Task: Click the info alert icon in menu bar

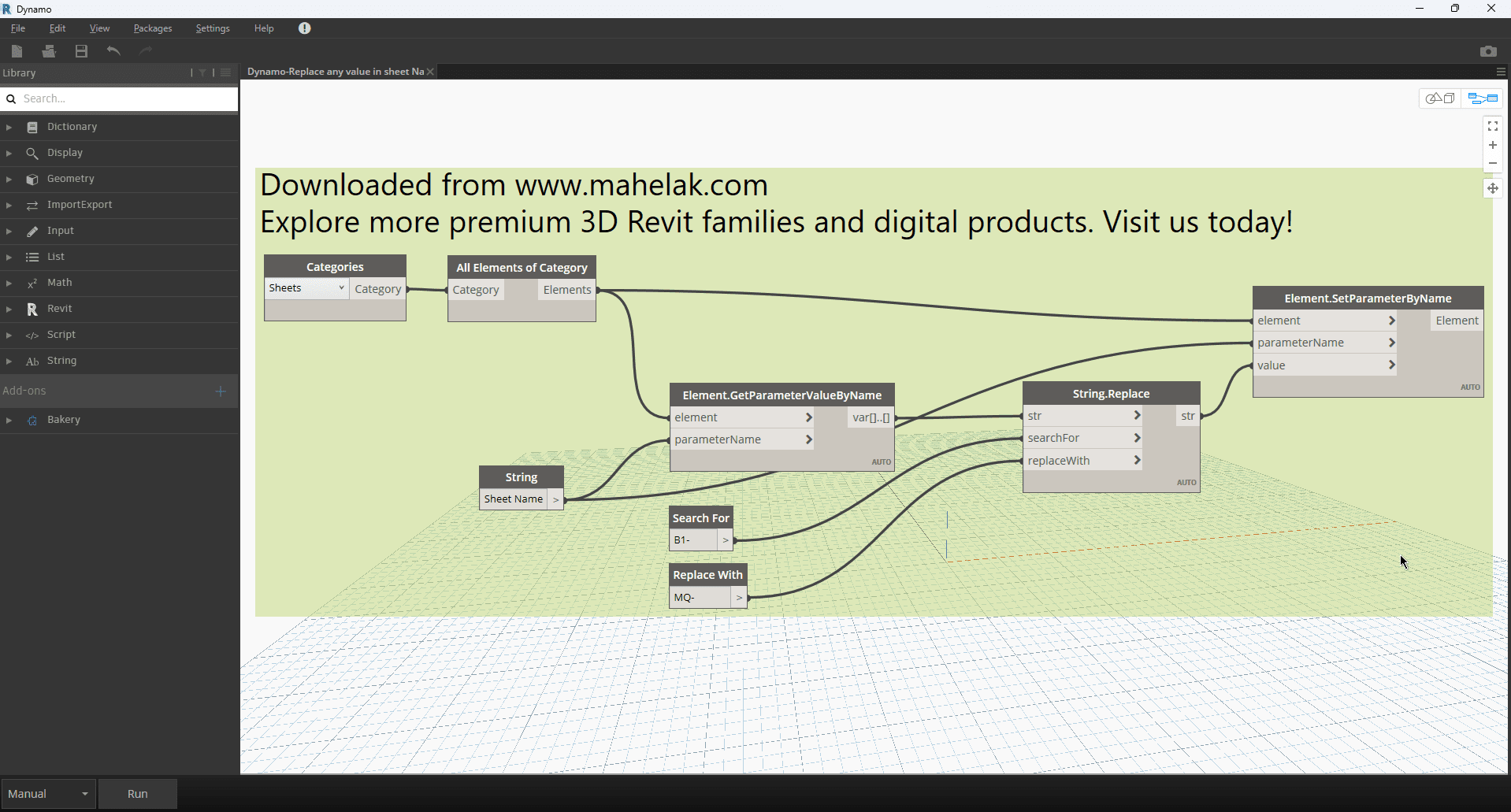Action: (x=305, y=28)
